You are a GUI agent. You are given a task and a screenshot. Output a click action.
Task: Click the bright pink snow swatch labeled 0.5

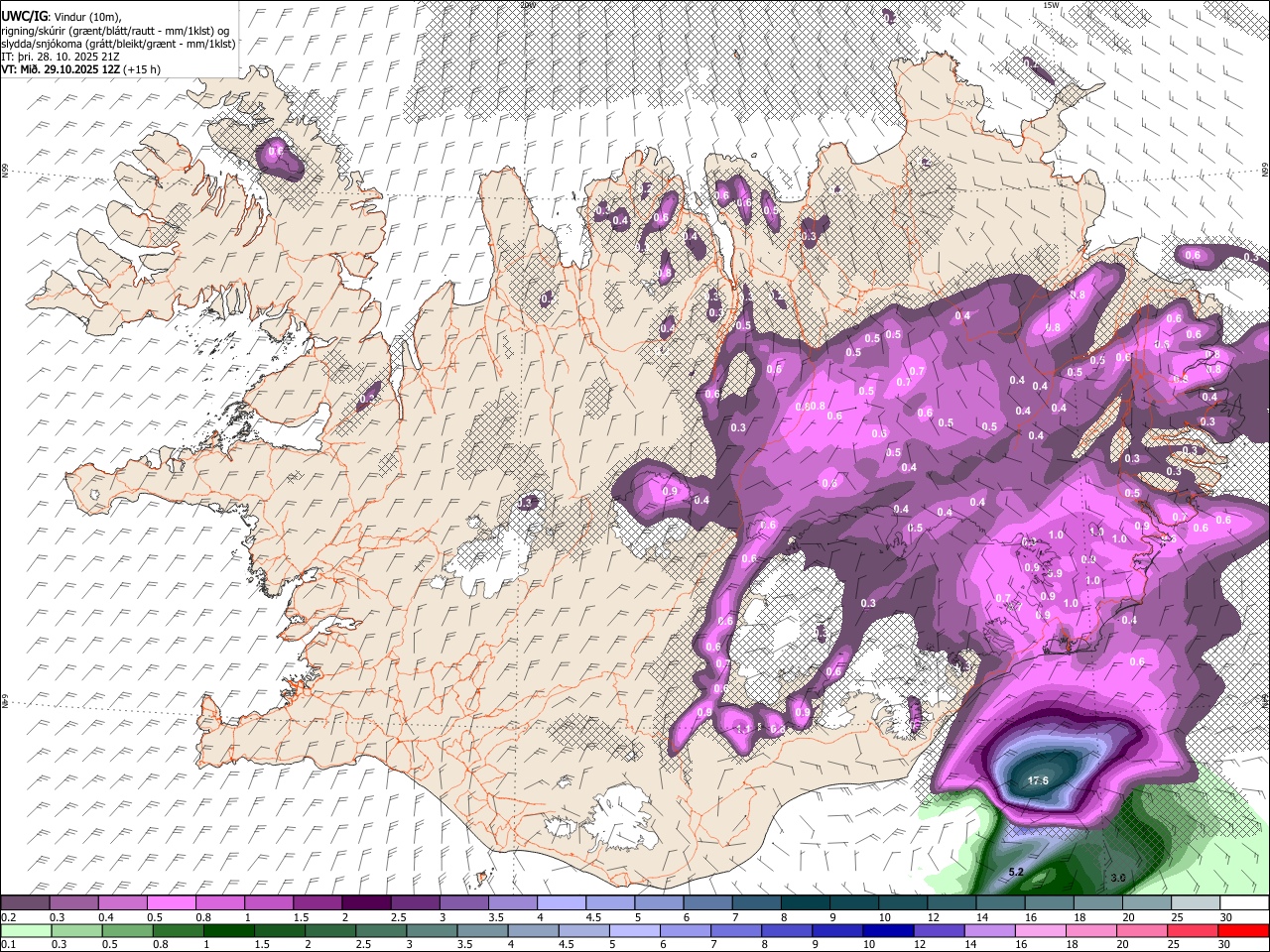pyautogui.click(x=171, y=903)
